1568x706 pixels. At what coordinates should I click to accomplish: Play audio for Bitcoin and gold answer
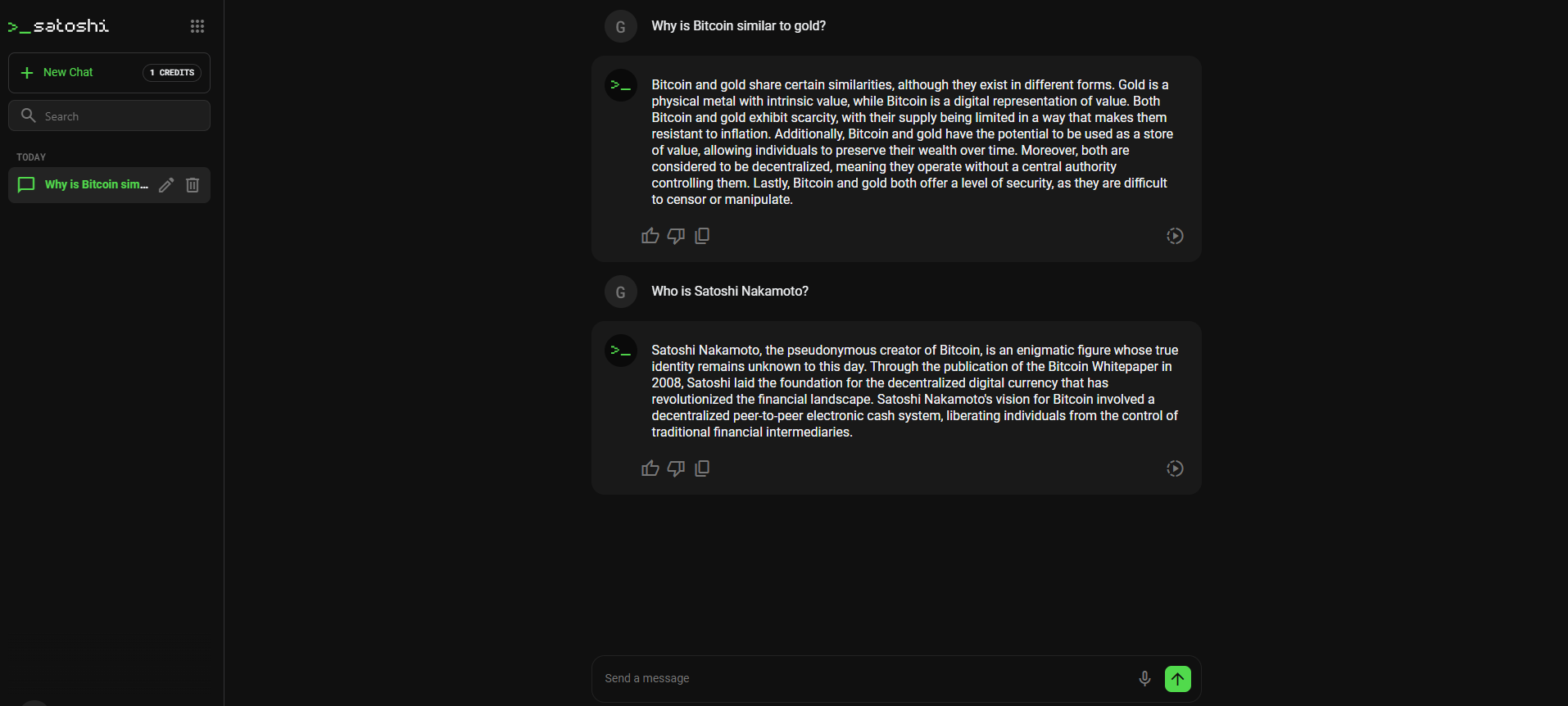click(x=1175, y=236)
